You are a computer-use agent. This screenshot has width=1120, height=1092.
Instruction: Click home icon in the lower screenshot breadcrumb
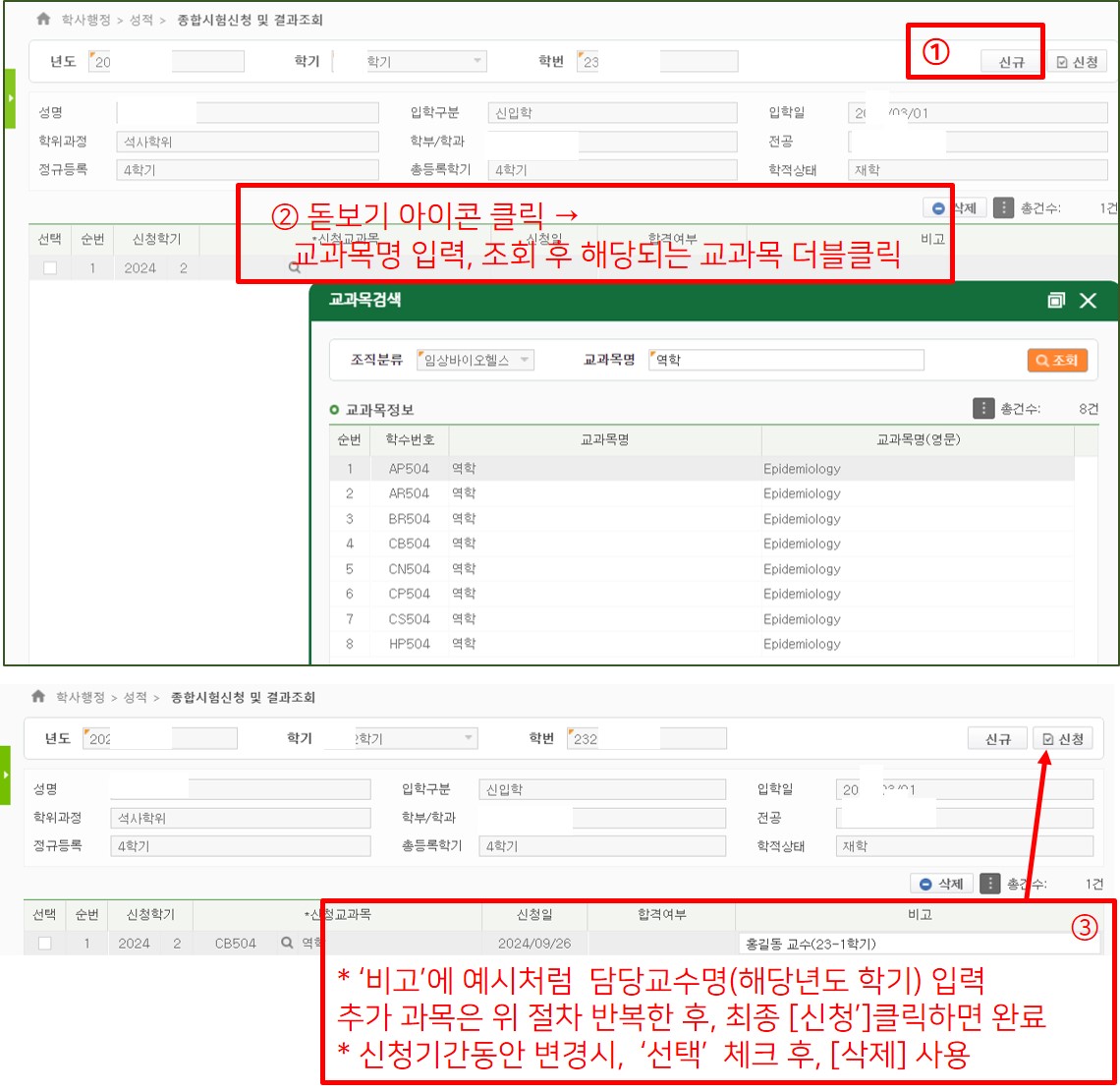coord(38,697)
